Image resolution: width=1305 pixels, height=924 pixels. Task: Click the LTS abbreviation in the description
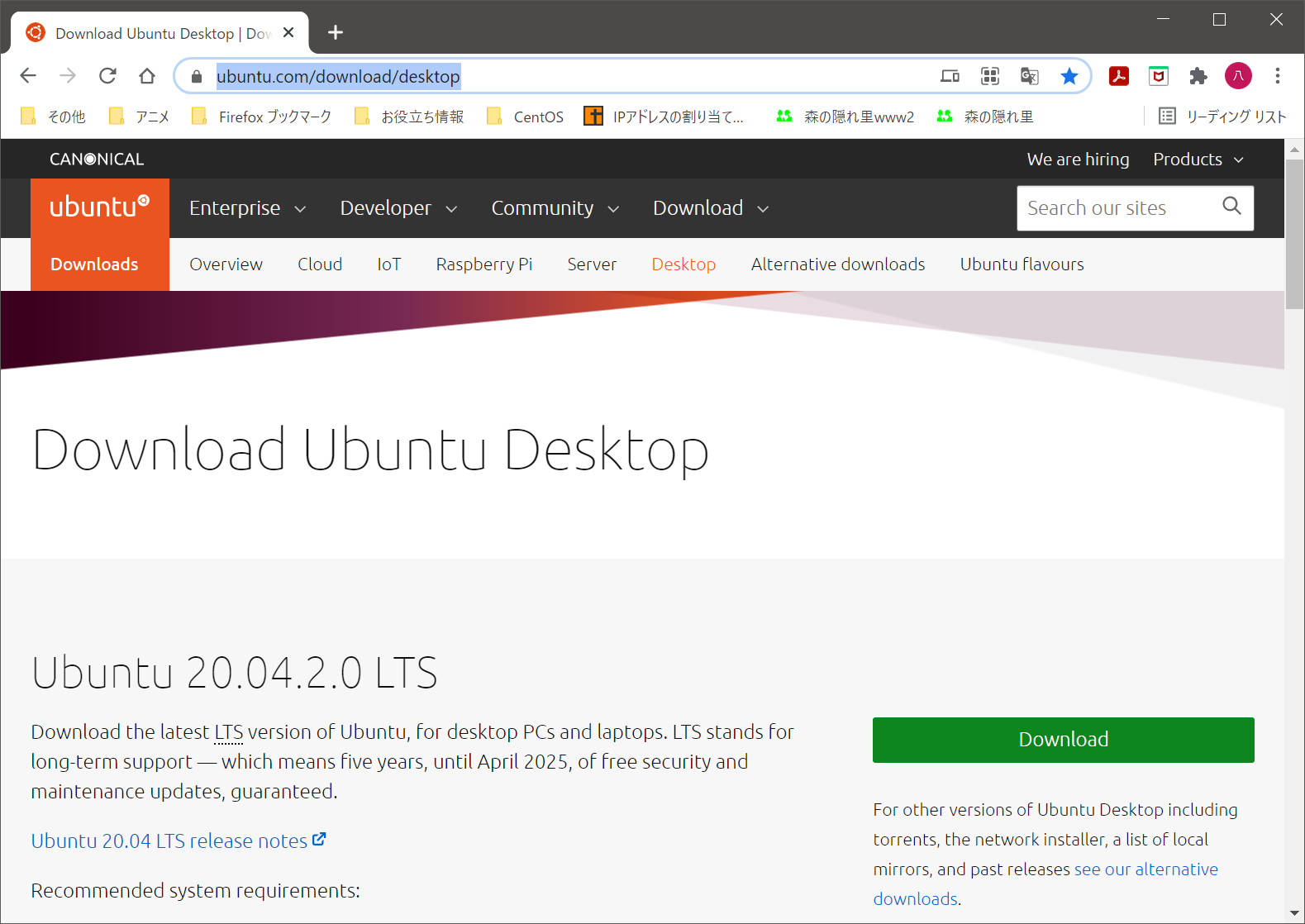pos(229,732)
